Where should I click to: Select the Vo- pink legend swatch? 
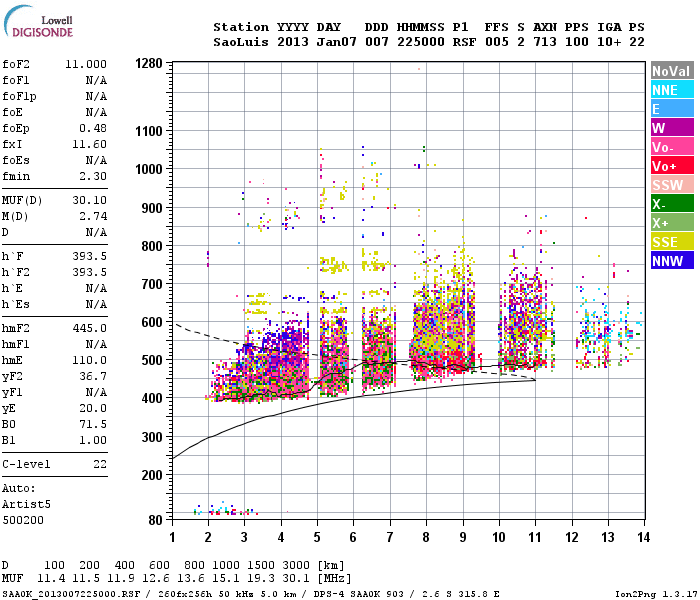click(x=672, y=146)
